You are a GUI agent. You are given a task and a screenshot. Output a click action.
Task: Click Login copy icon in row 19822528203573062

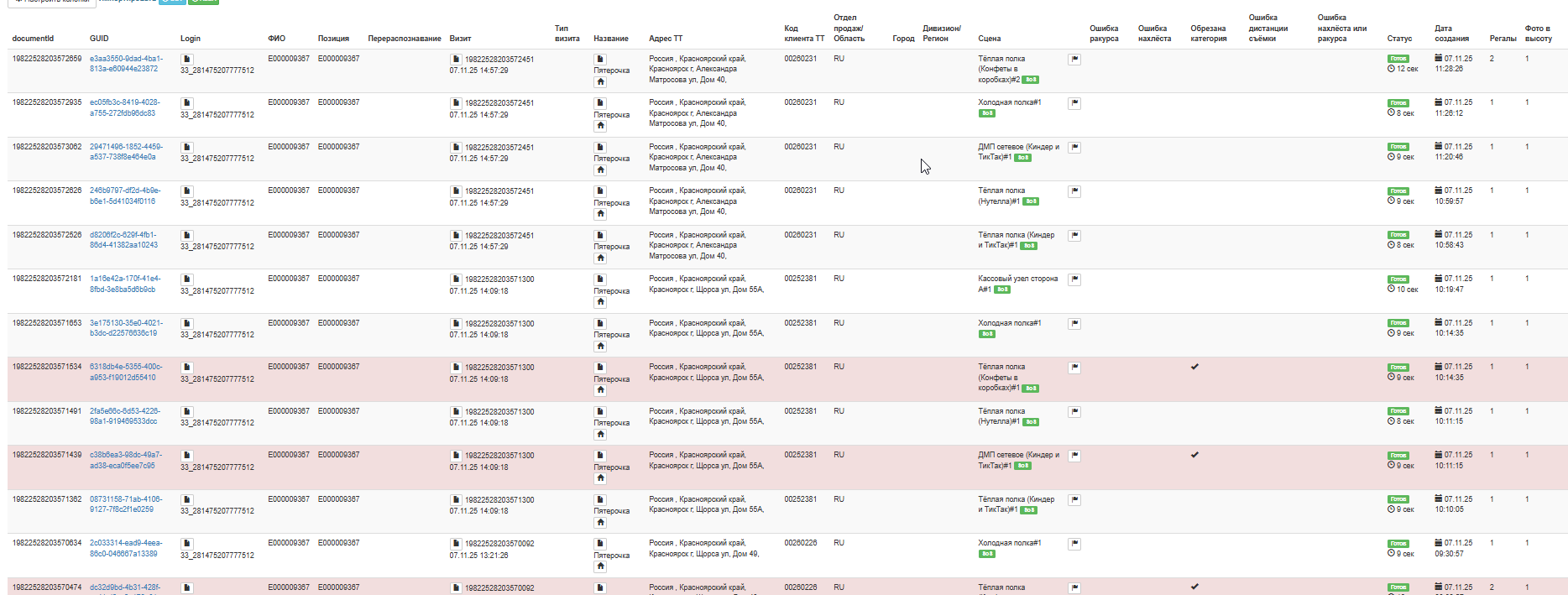tap(187, 148)
